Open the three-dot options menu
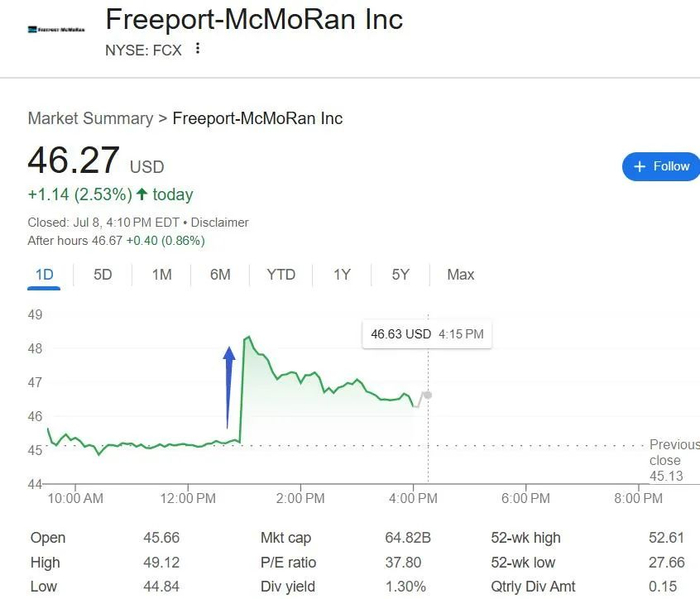This screenshot has width=700, height=599. point(198,48)
